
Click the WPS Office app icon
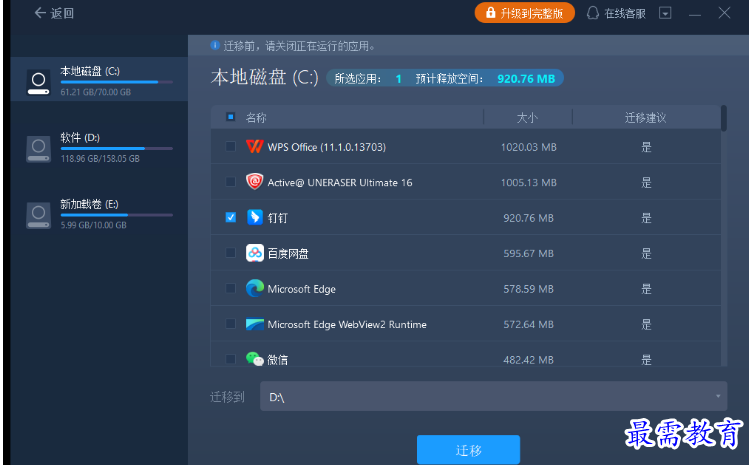255,146
